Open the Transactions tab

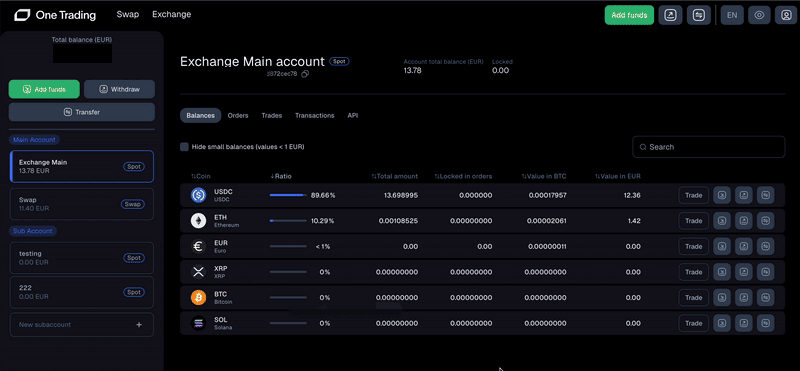pos(314,116)
